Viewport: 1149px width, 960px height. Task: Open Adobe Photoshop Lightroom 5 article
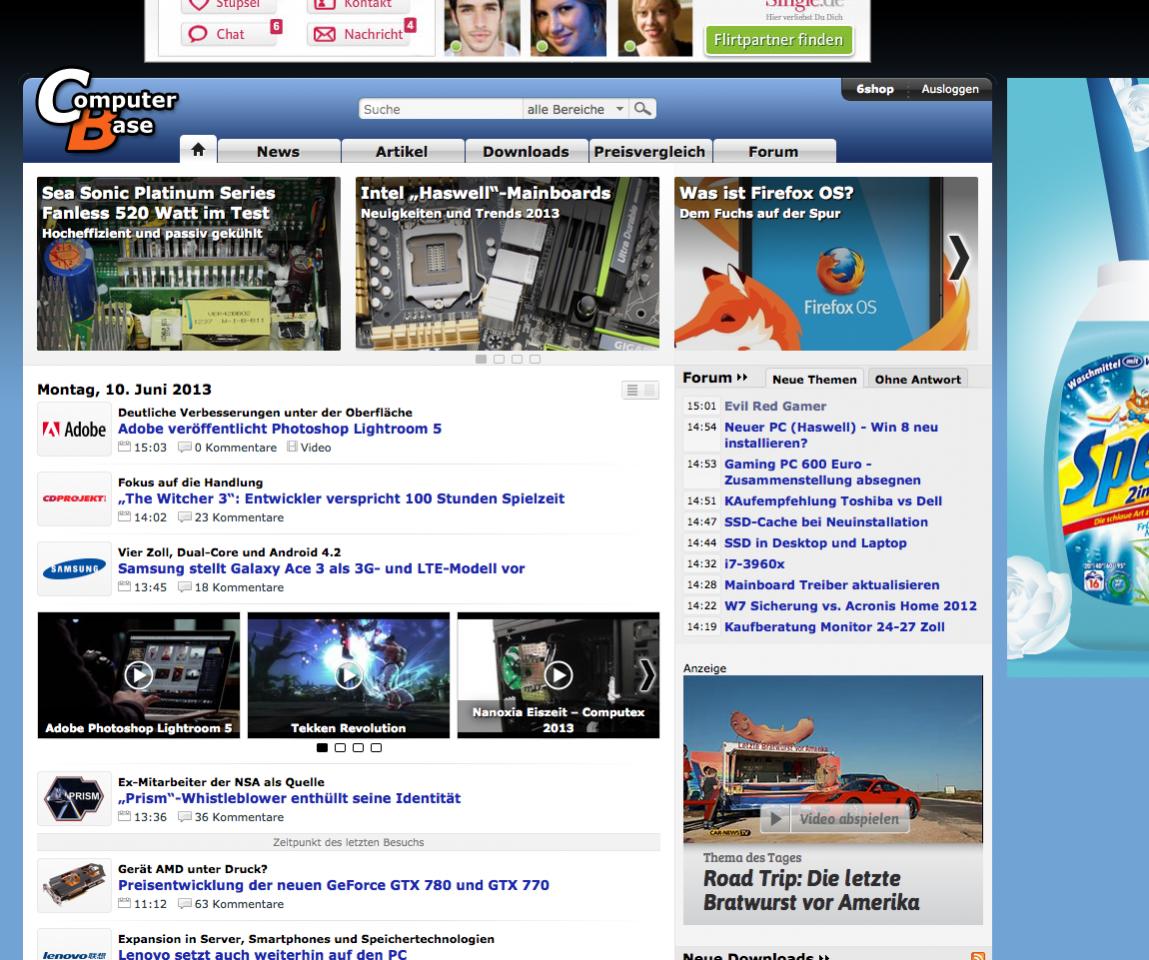coord(280,429)
